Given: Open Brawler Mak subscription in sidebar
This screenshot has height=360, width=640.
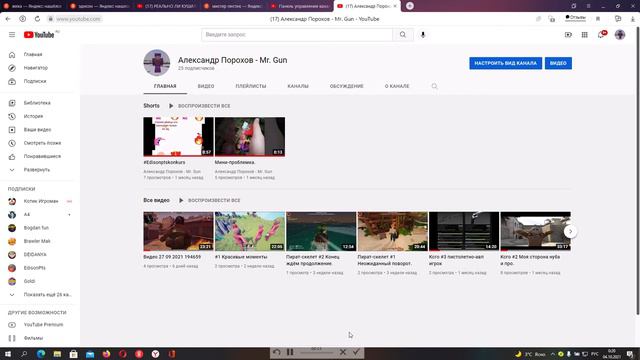Looking at the screenshot, I should 37,241.
